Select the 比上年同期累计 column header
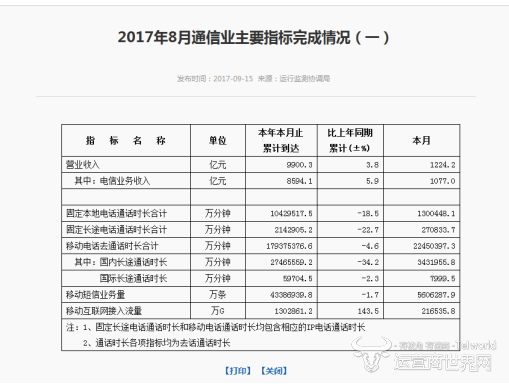The width and height of the screenshot is (509, 384). tap(350, 140)
